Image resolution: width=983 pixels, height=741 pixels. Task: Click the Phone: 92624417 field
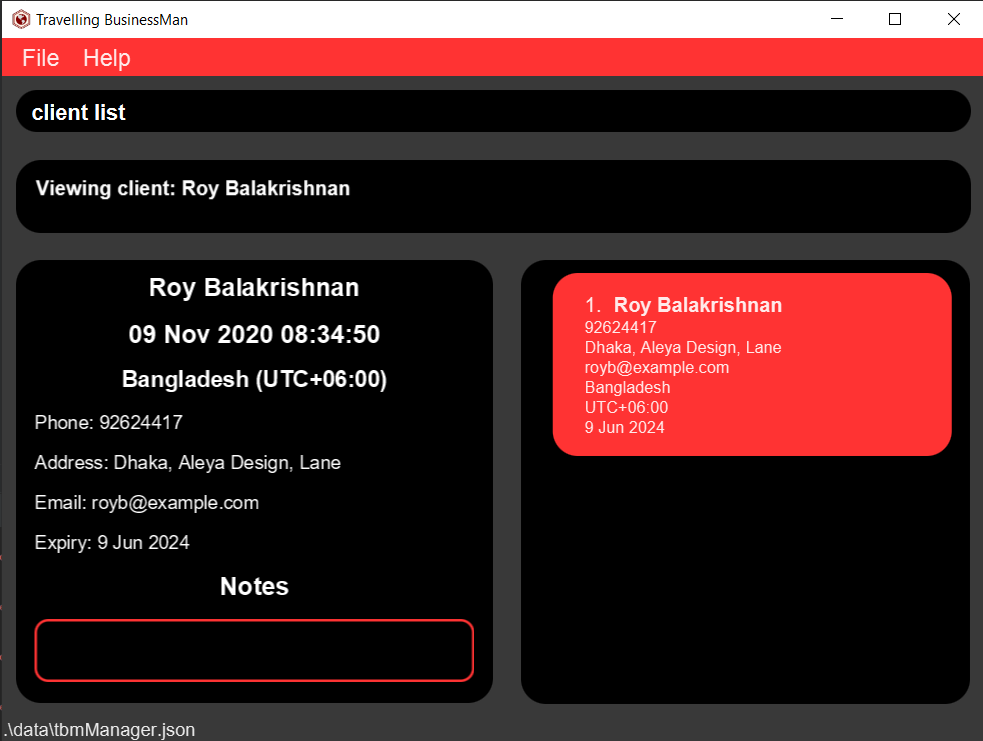[109, 423]
